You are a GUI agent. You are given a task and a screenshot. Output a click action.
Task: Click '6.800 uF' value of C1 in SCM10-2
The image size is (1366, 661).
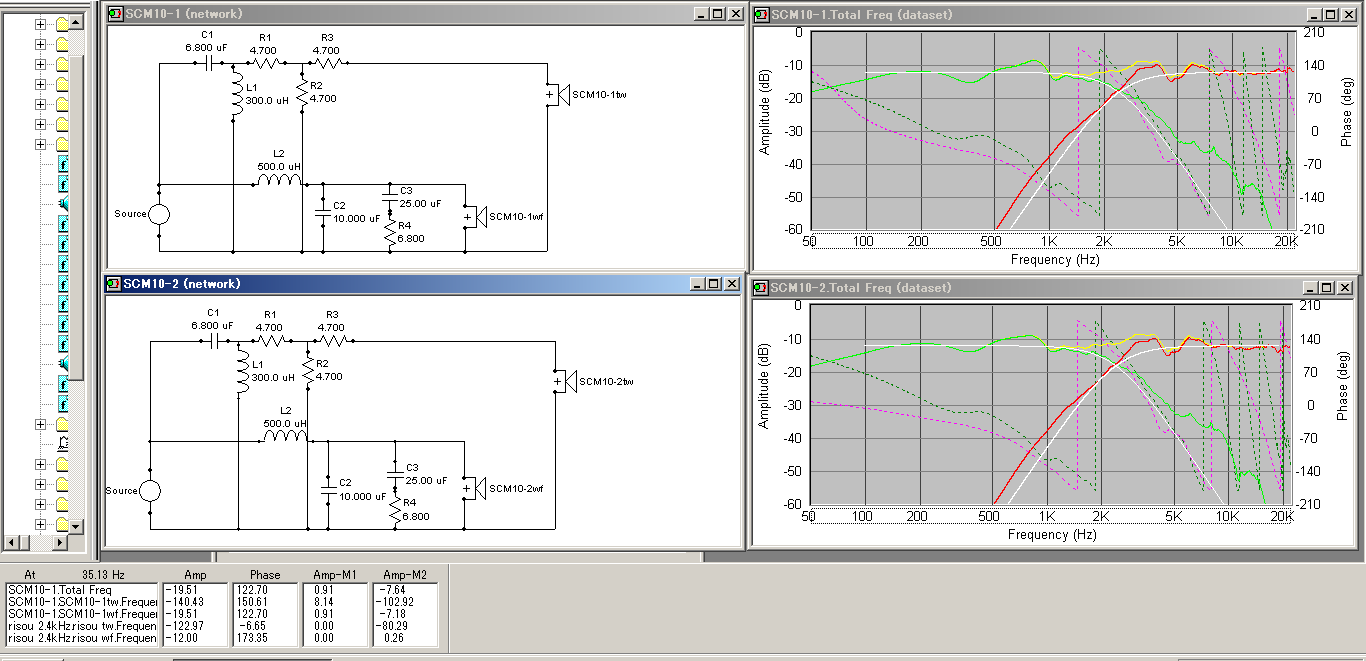[212, 325]
